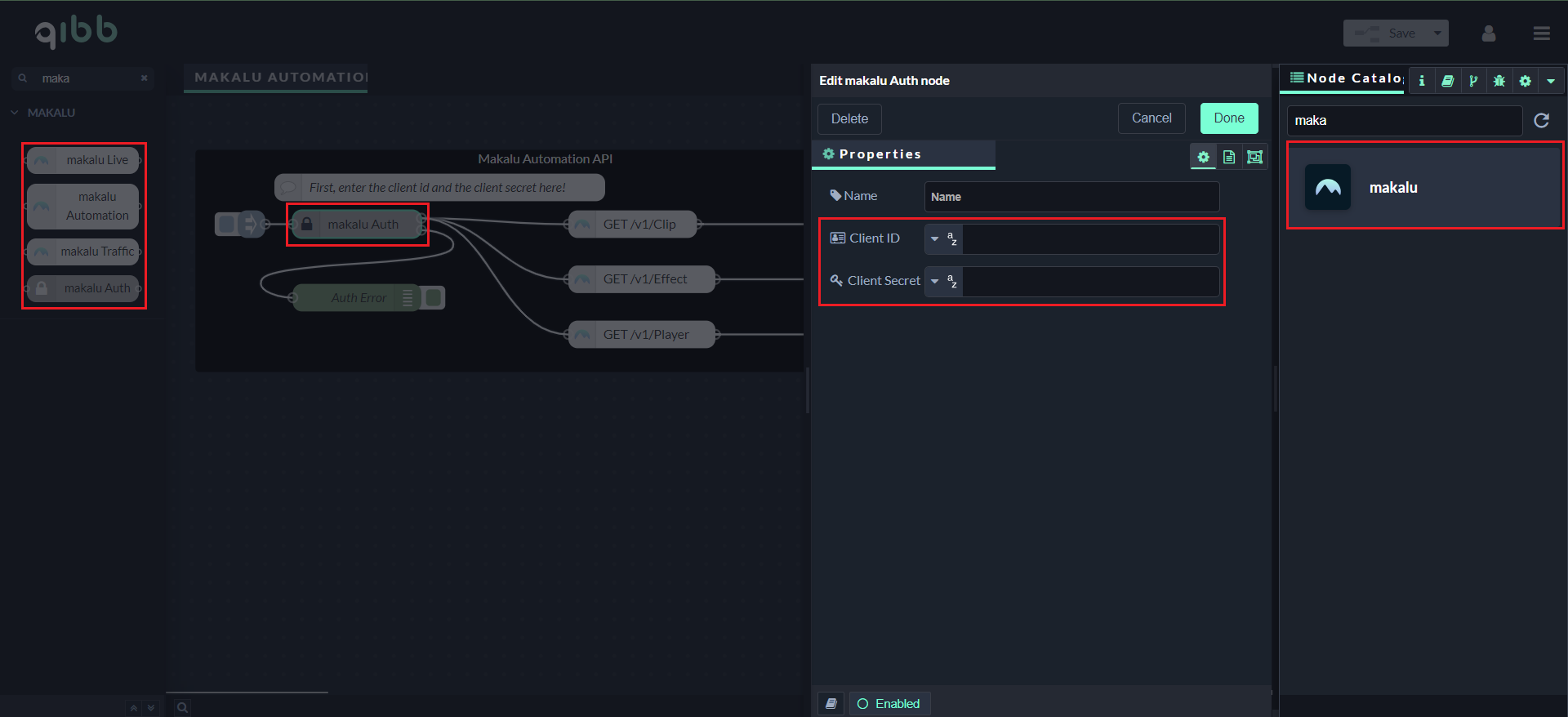Toggle the Enabled state of the node
Image resolution: width=1568 pixels, height=717 pixels.
(889, 703)
